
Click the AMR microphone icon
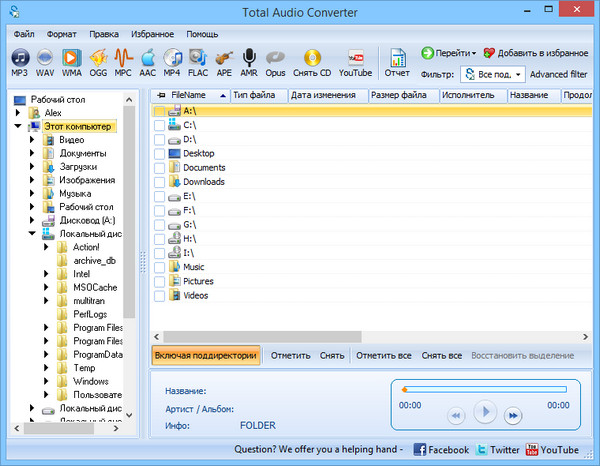click(249, 60)
